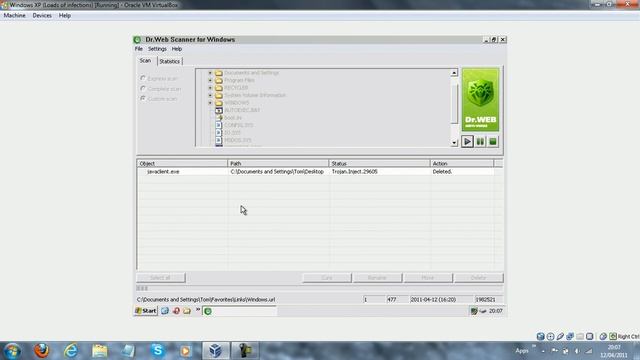Click the Start scan play button
The image size is (640, 360).
click(467, 142)
